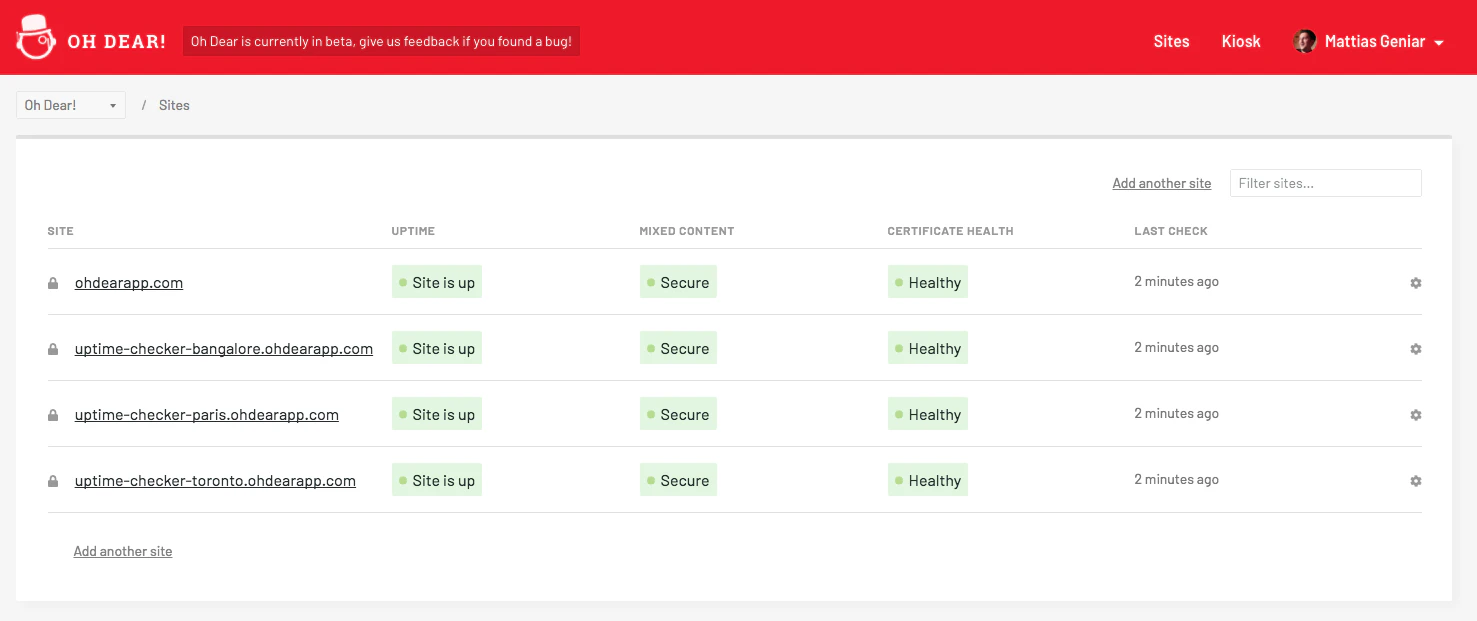
Task: Go to Sites in the top navigation
Action: tap(1171, 42)
